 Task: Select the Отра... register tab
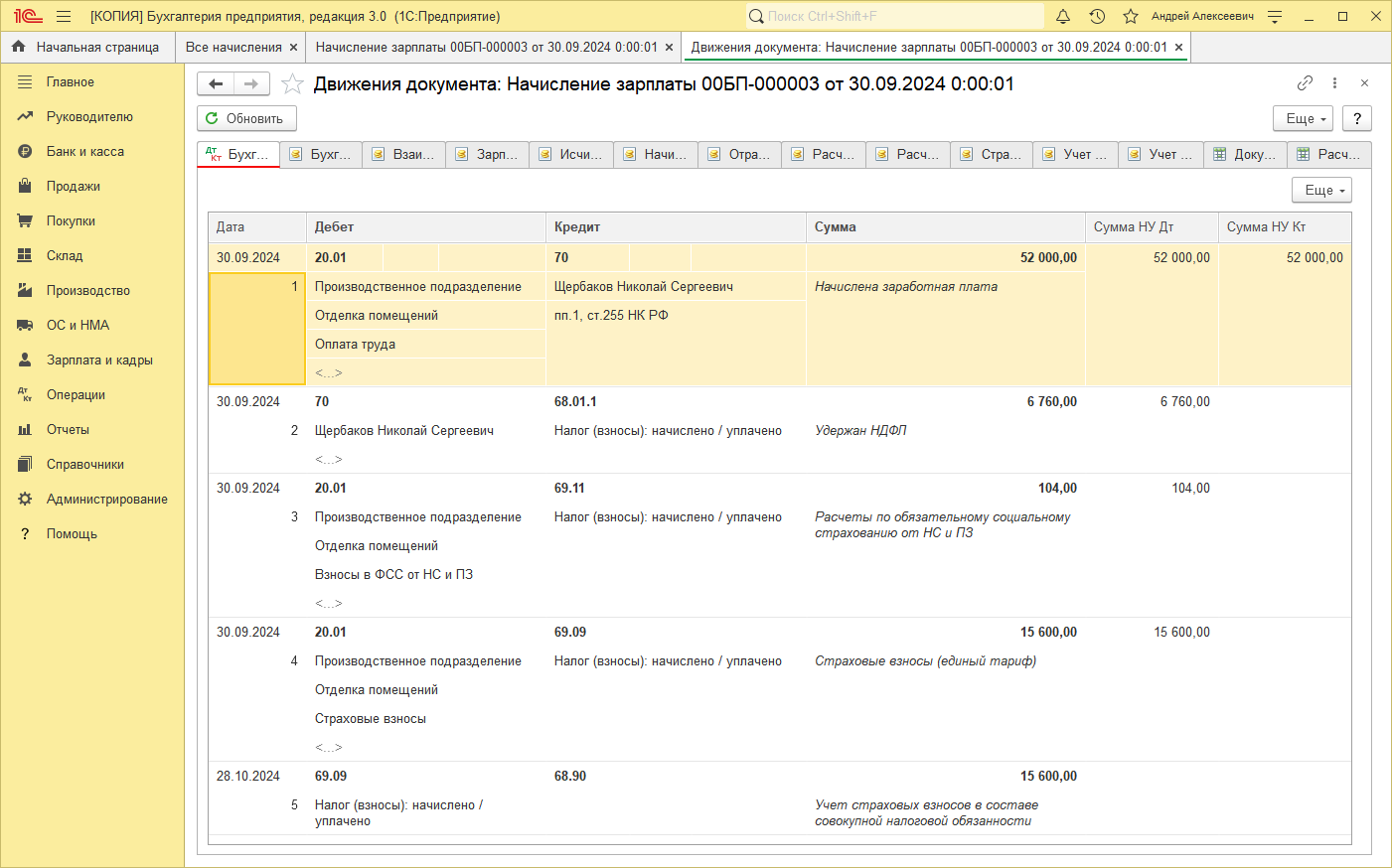(x=739, y=154)
